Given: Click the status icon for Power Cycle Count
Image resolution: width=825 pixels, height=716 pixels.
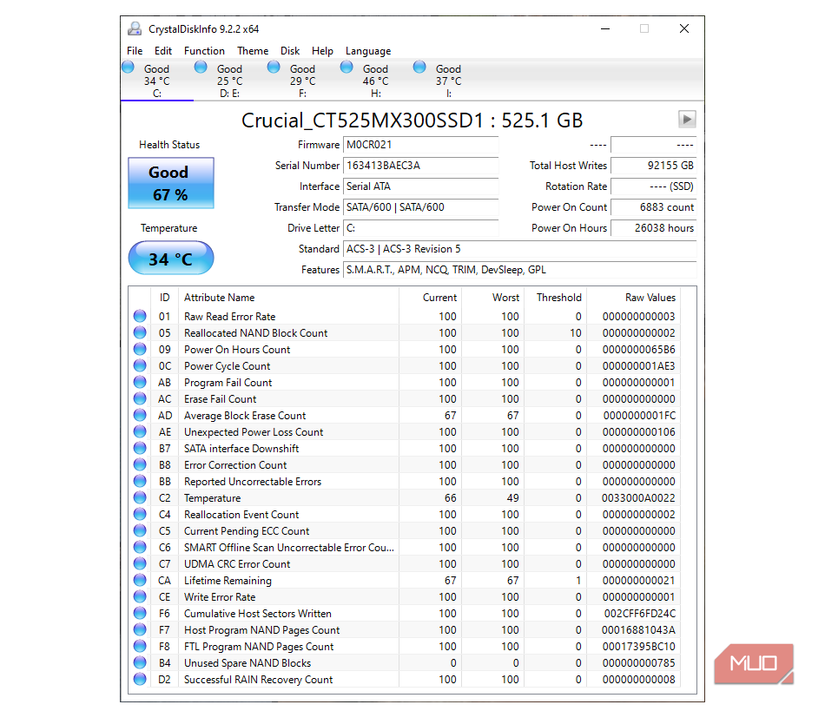Looking at the screenshot, I should point(140,366).
